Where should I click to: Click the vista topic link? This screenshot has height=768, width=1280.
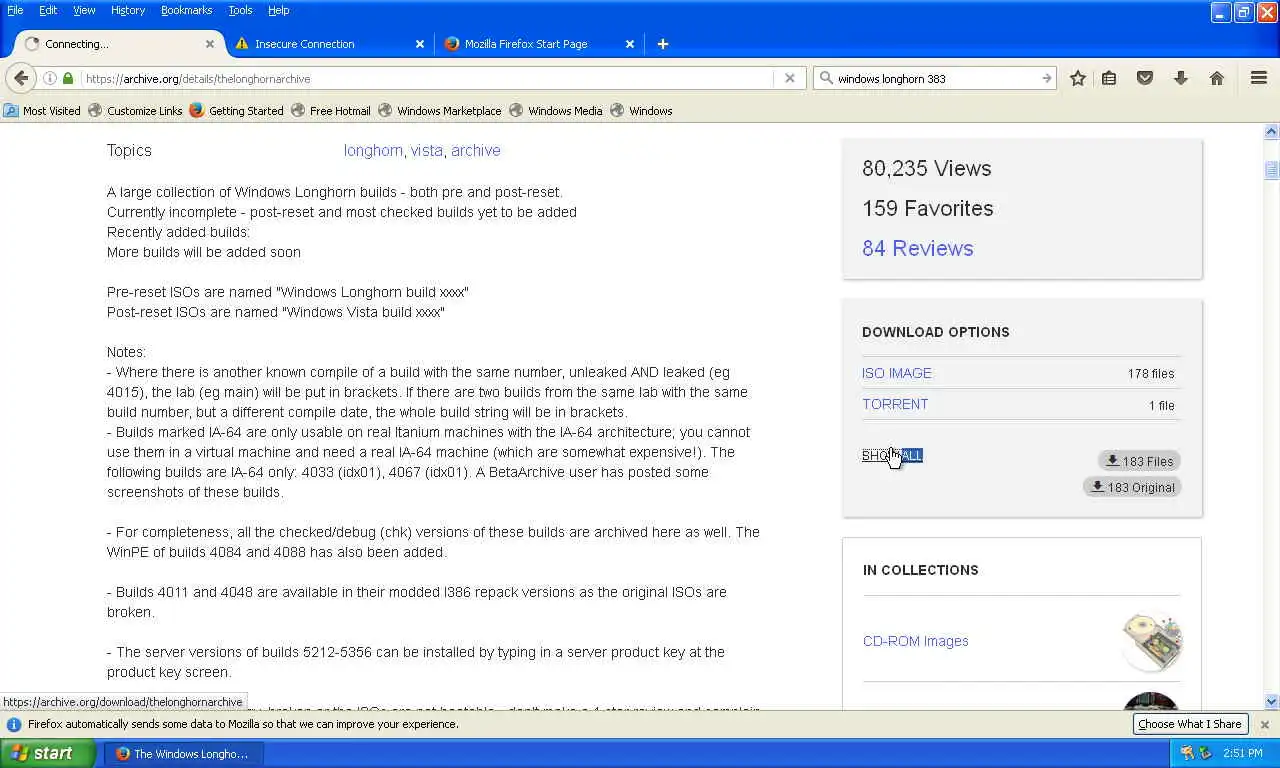[x=426, y=150]
